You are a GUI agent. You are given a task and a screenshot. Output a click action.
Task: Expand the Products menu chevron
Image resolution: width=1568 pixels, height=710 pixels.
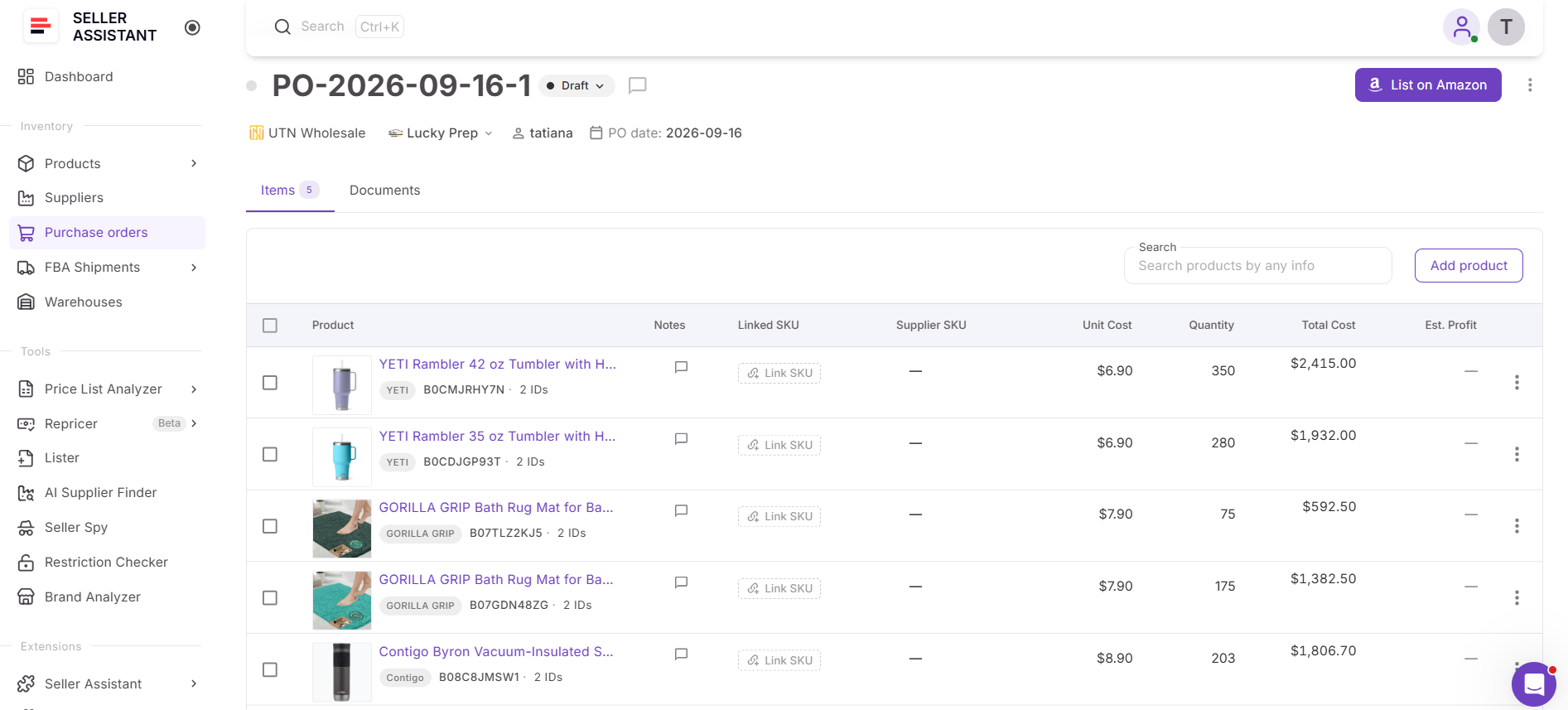coord(194,163)
